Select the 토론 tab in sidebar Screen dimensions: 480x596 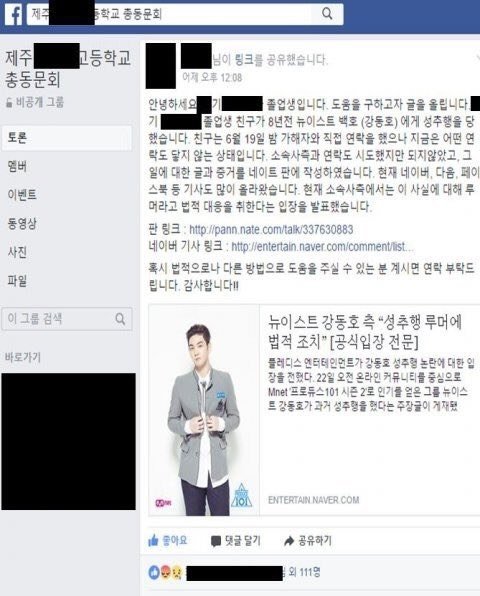[x=67, y=138]
